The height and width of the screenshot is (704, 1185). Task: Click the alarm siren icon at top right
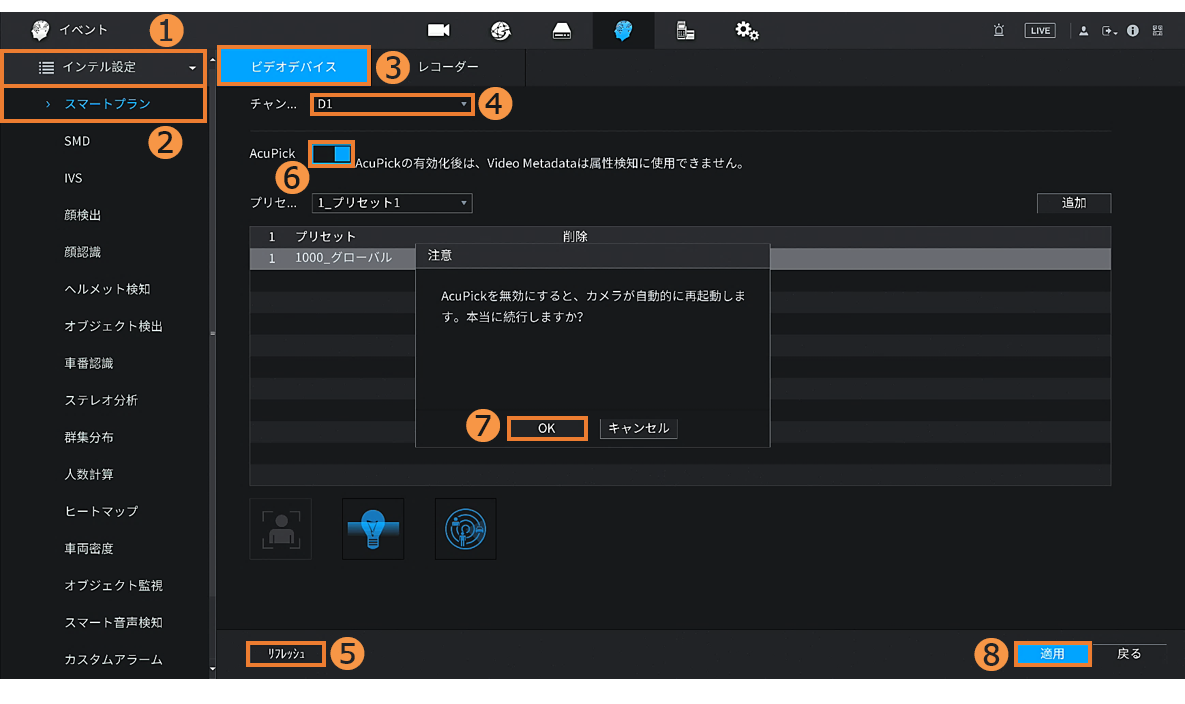tap(998, 31)
